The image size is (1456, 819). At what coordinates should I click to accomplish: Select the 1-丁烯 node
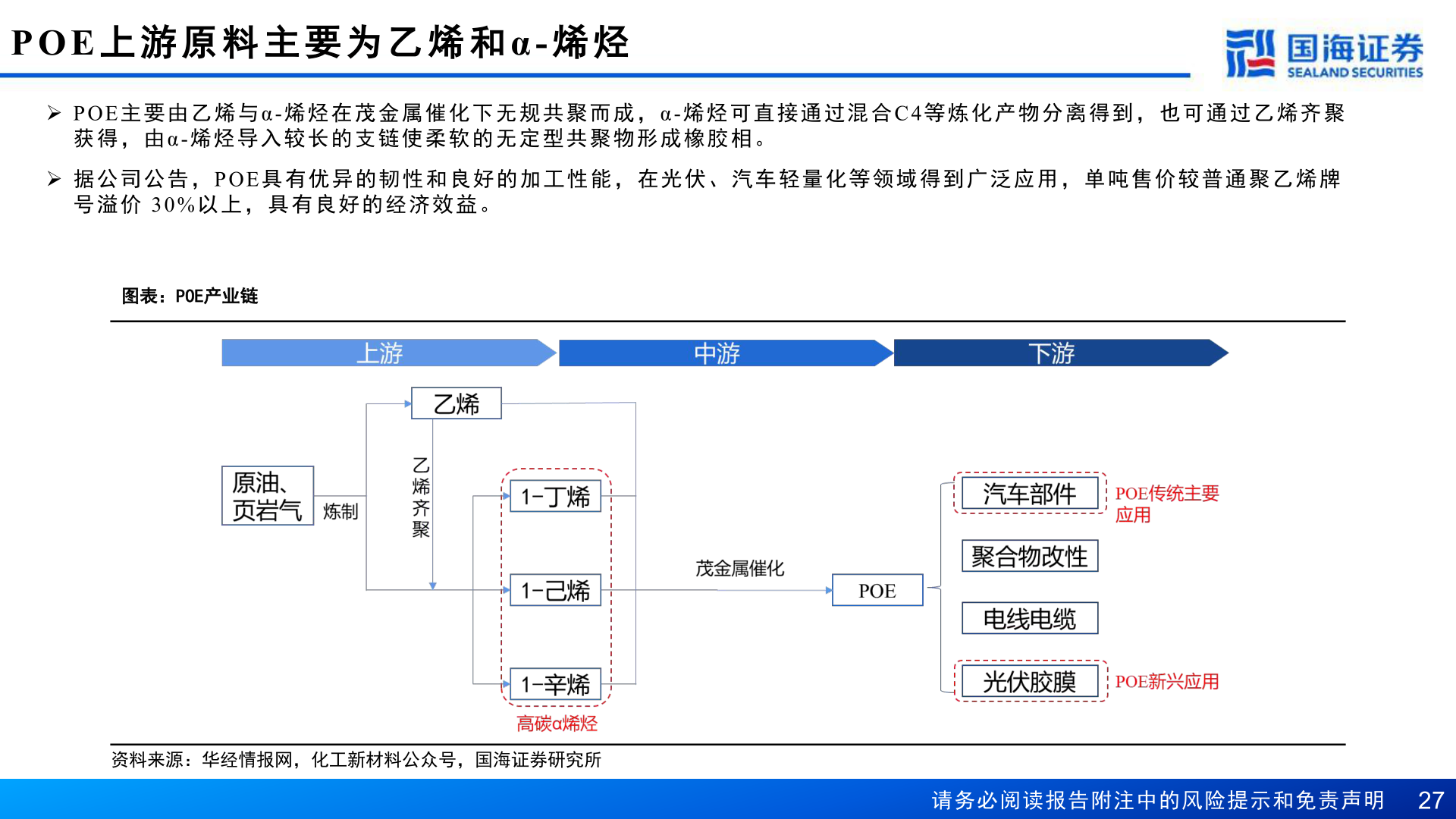tap(554, 495)
